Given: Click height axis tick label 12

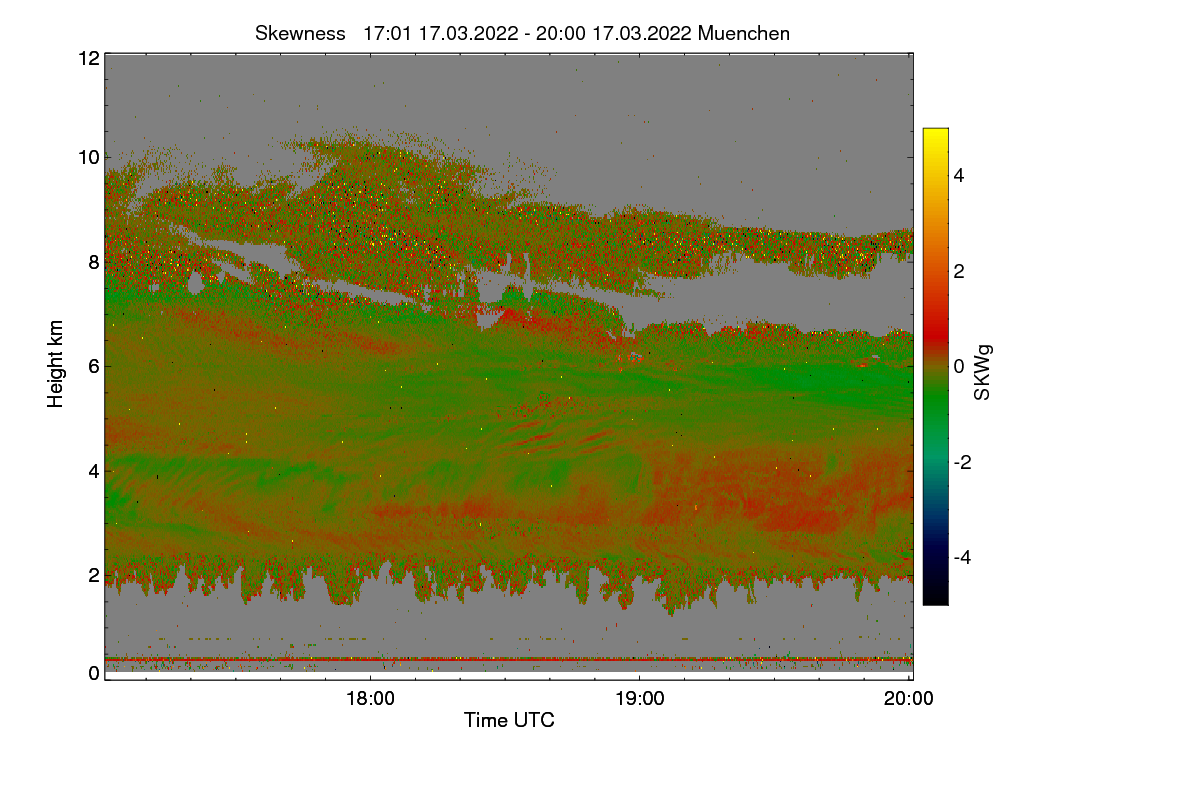Looking at the screenshot, I should [87, 58].
